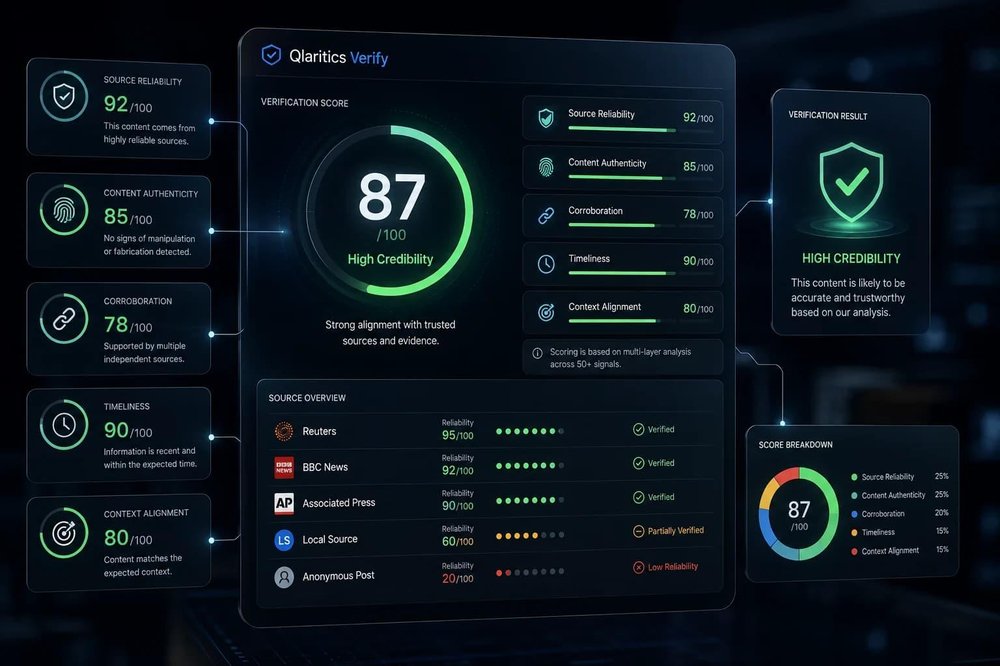Image resolution: width=1000 pixels, height=666 pixels.
Task: Click the BBC News logo icon
Action: pos(284,468)
